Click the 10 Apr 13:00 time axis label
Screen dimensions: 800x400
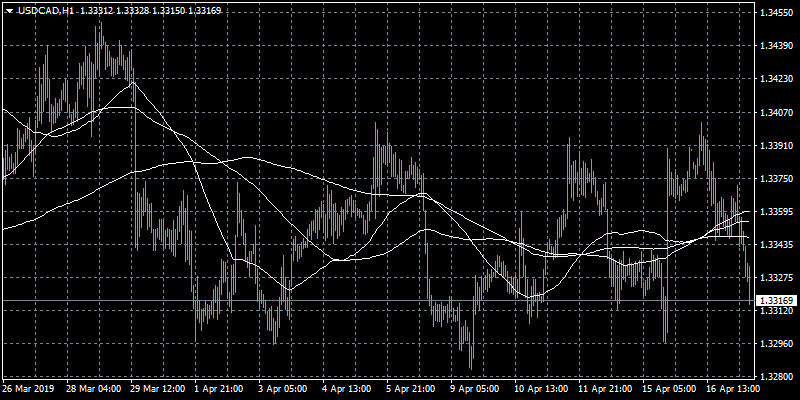(542, 389)
